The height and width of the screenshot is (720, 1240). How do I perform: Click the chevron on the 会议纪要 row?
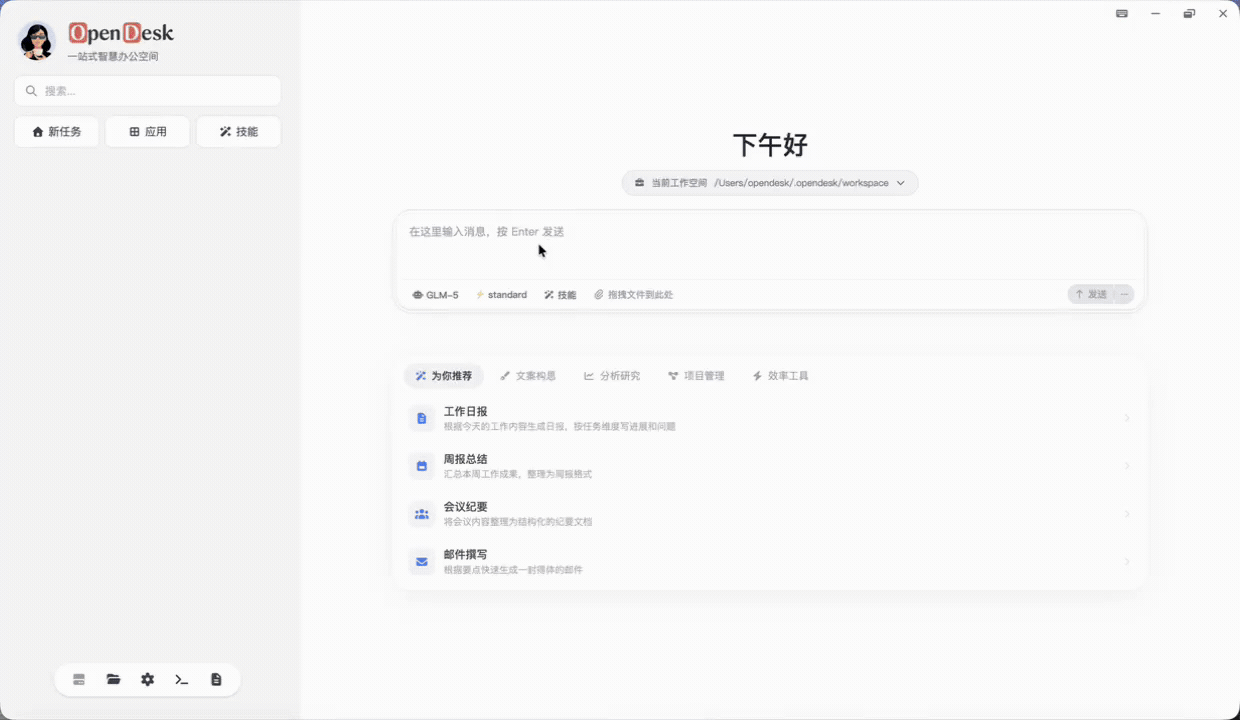[1127, 514]
